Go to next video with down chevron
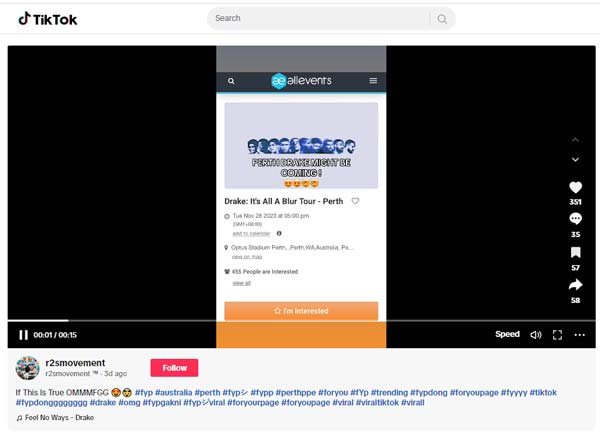 click(x=575, y=160)
